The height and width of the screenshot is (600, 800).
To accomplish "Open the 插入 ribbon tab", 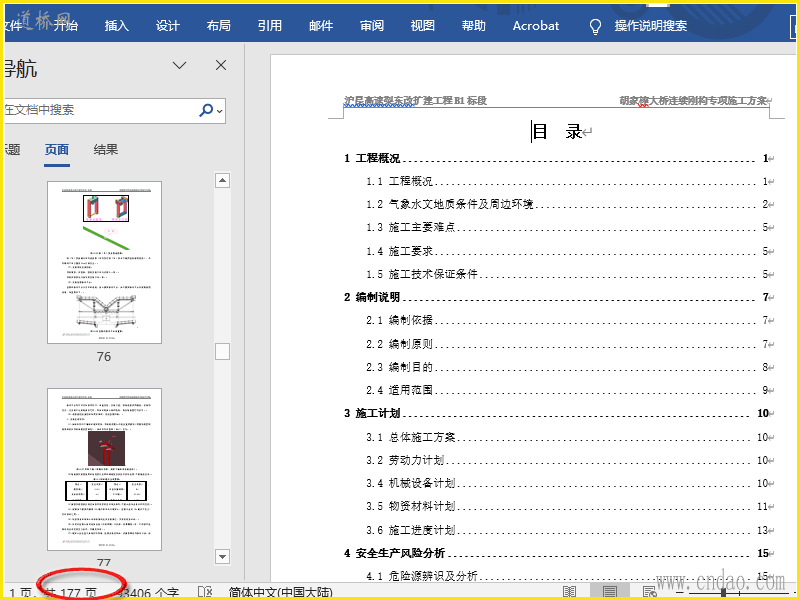I will coord(116,26).
